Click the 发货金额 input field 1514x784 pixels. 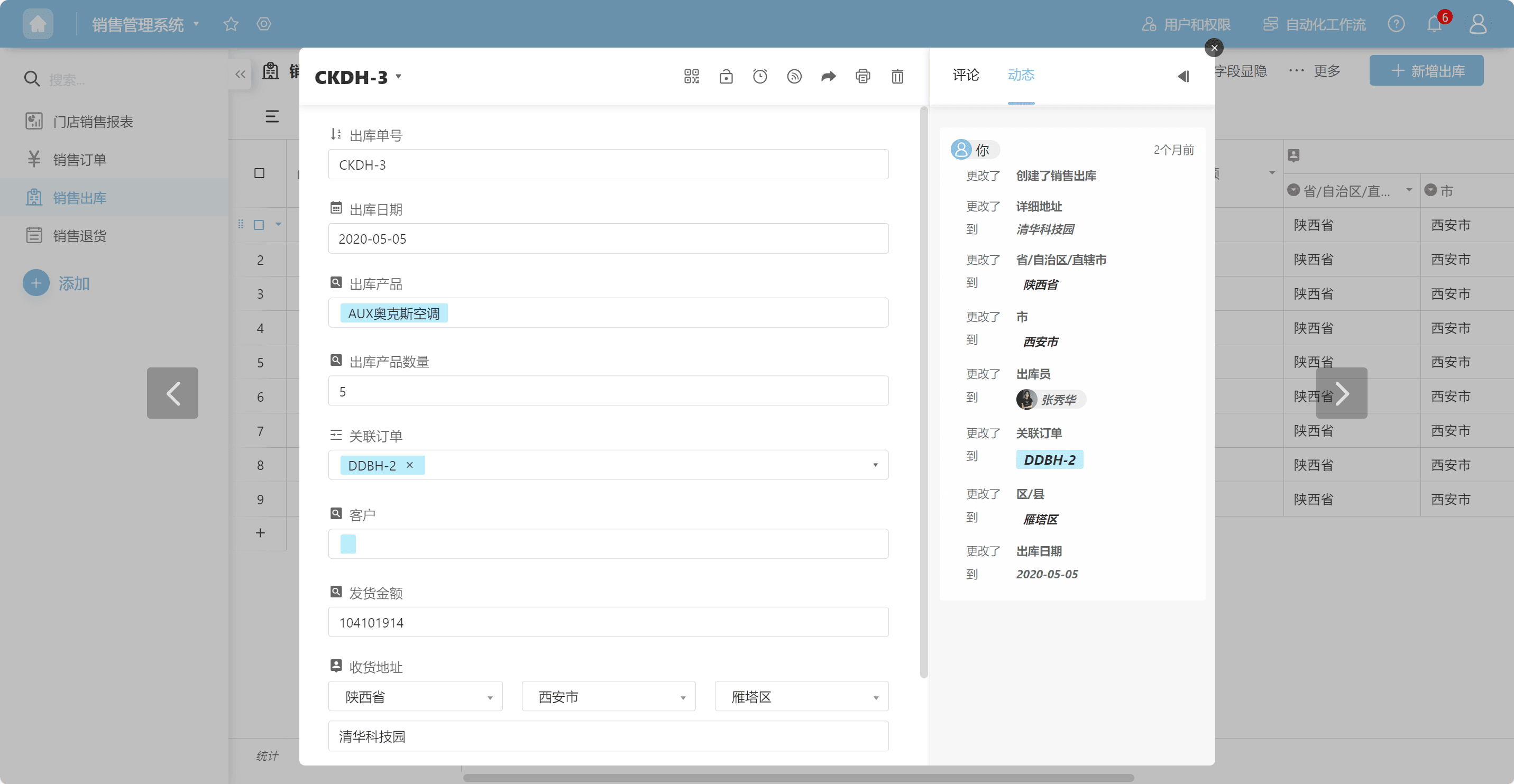tap(608, 622)
